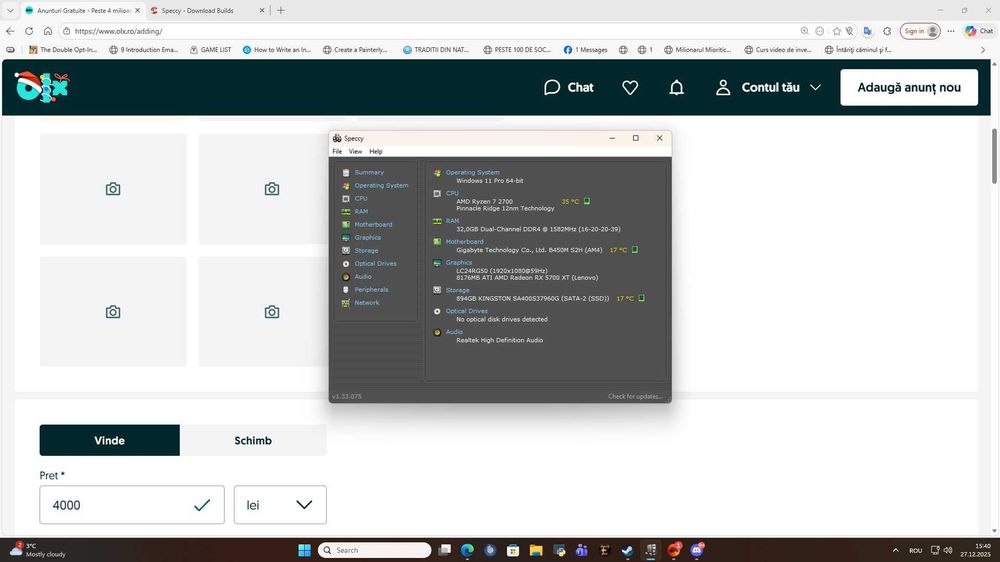Select Graphics in Speccy sidebar
The image size is (1000, 562).
point(367,237)
